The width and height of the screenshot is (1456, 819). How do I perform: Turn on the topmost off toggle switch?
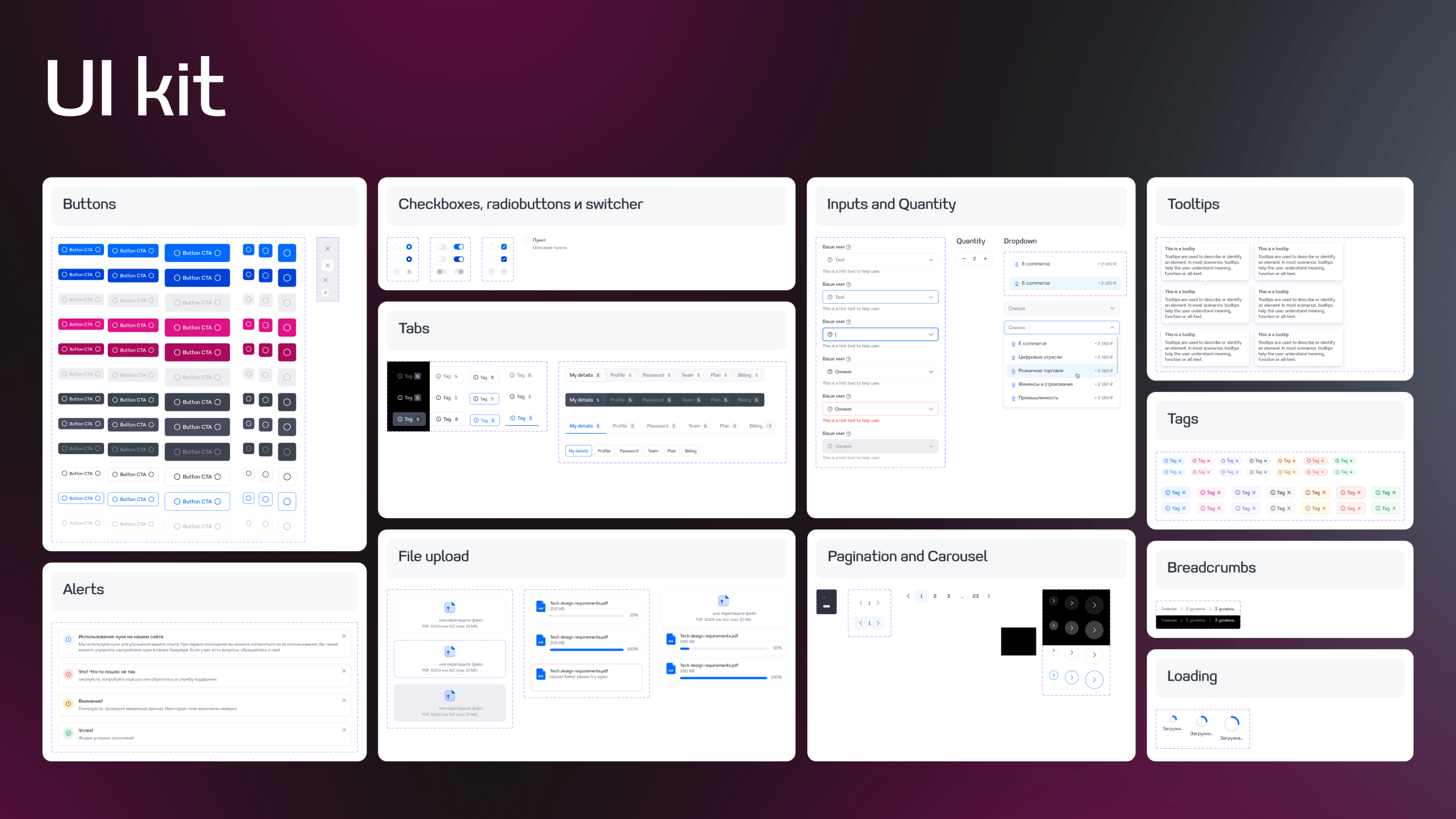442,247
